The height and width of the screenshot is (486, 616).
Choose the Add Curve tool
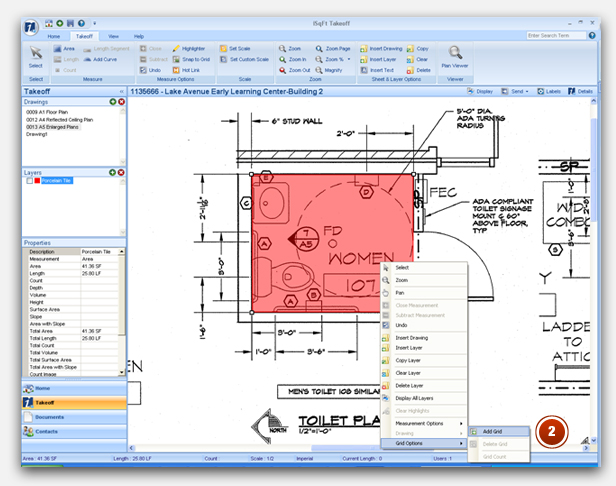coord(100,59)
